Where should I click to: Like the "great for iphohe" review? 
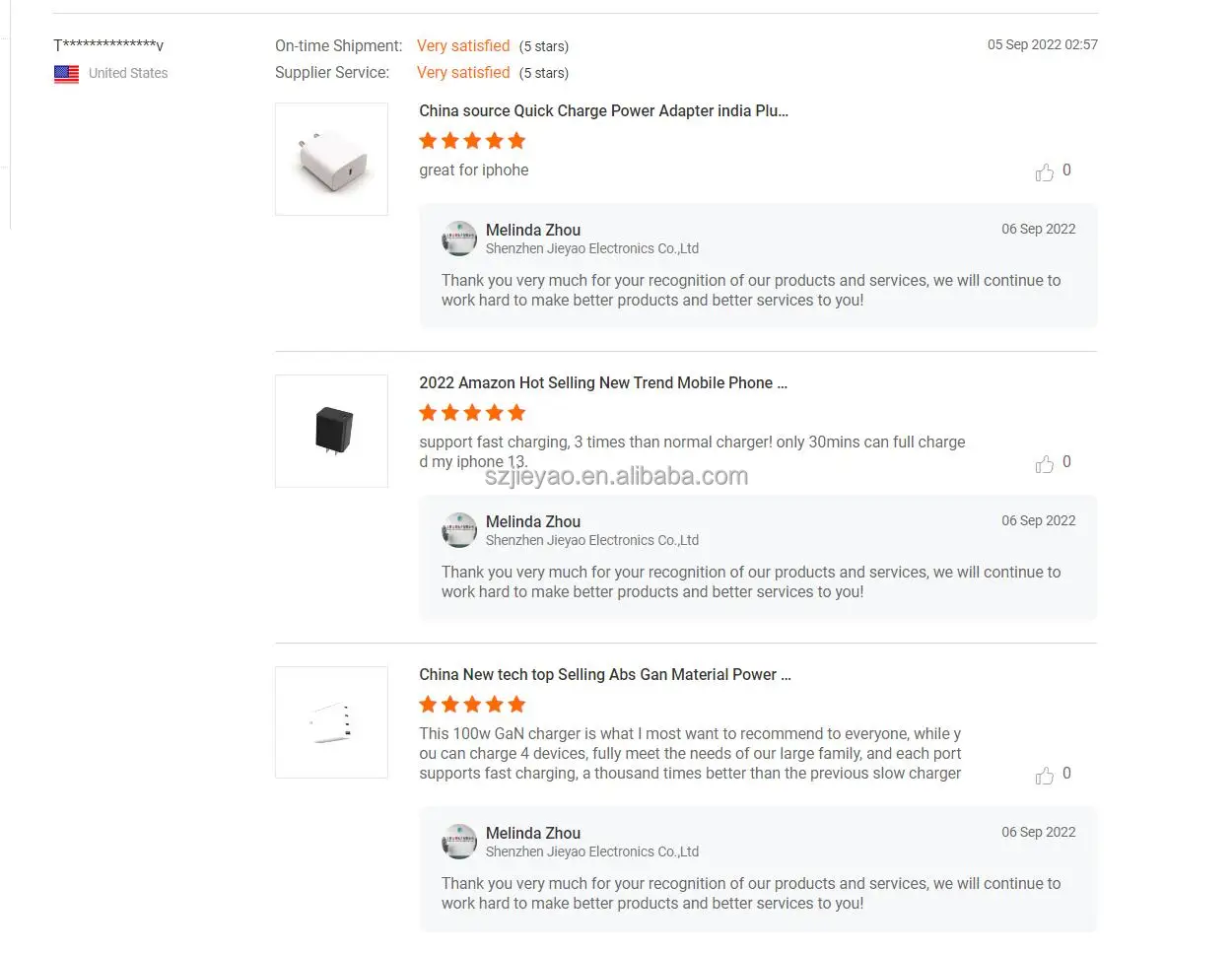coord(1045,172)
